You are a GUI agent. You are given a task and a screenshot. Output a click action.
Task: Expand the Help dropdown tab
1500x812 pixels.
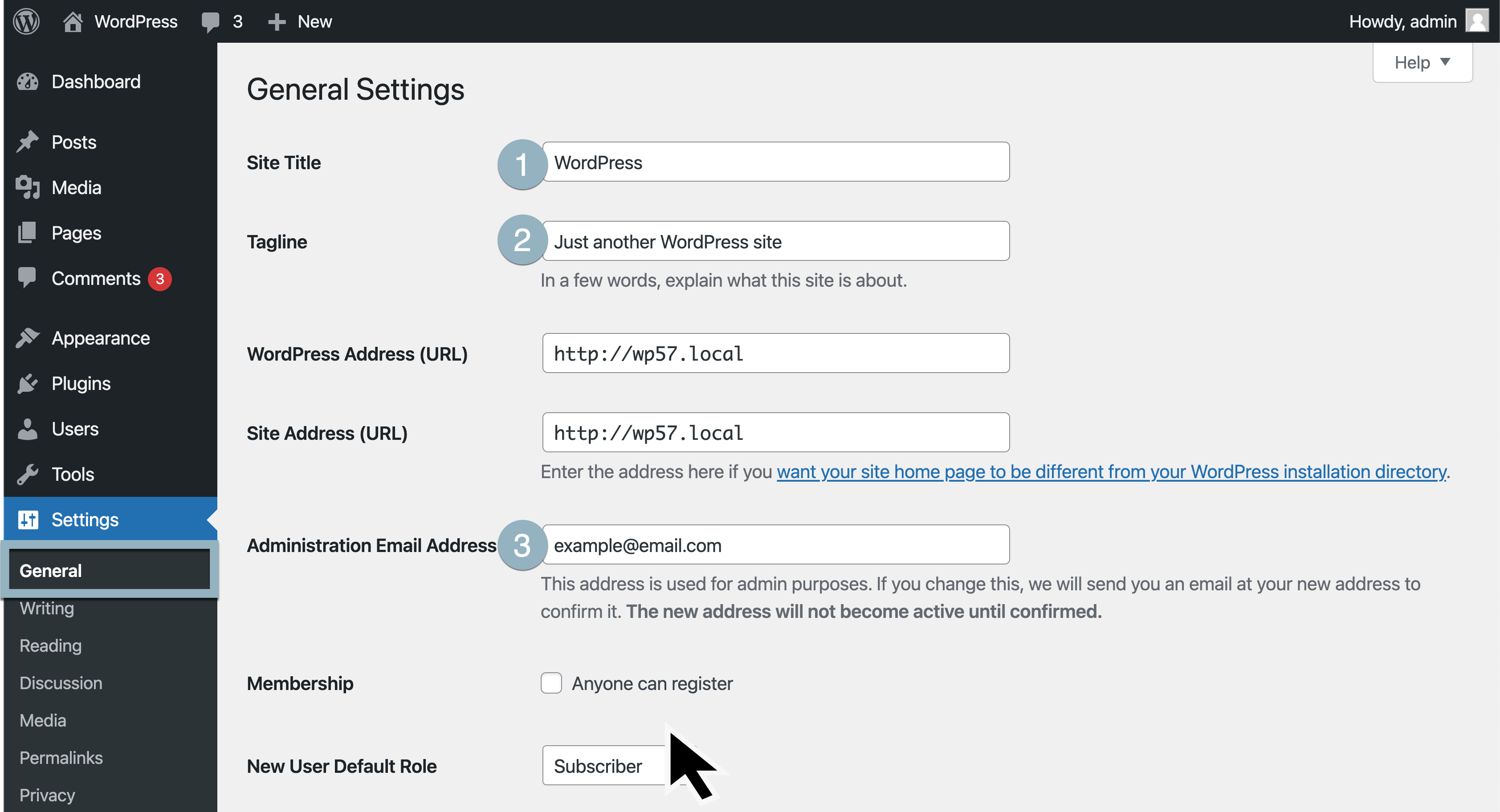[1422, 62]
